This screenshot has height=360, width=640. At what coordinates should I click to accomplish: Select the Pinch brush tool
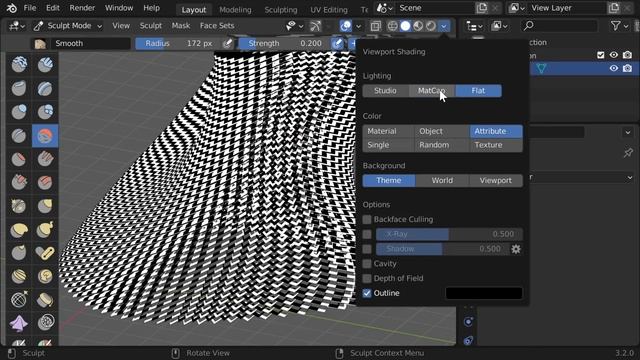click(19, 206)
